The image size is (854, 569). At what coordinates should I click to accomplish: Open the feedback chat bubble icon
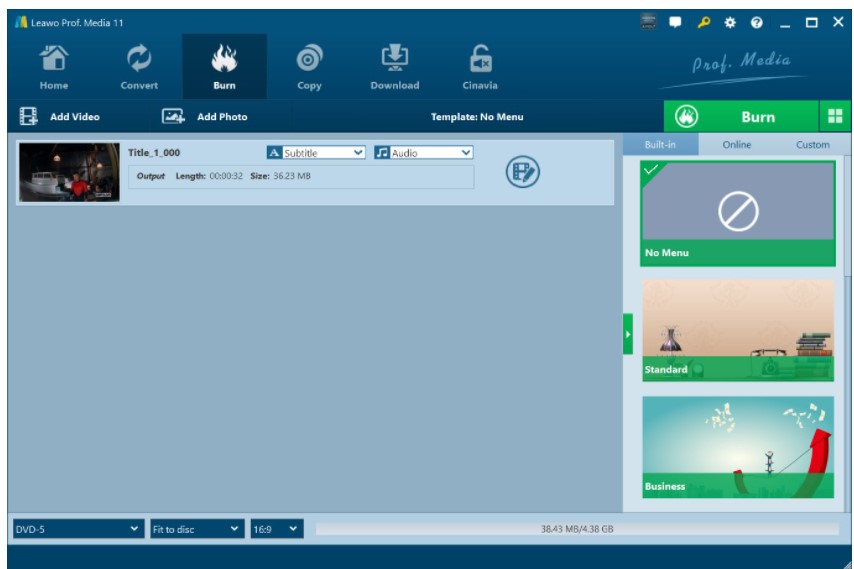(x=675, y=22)
